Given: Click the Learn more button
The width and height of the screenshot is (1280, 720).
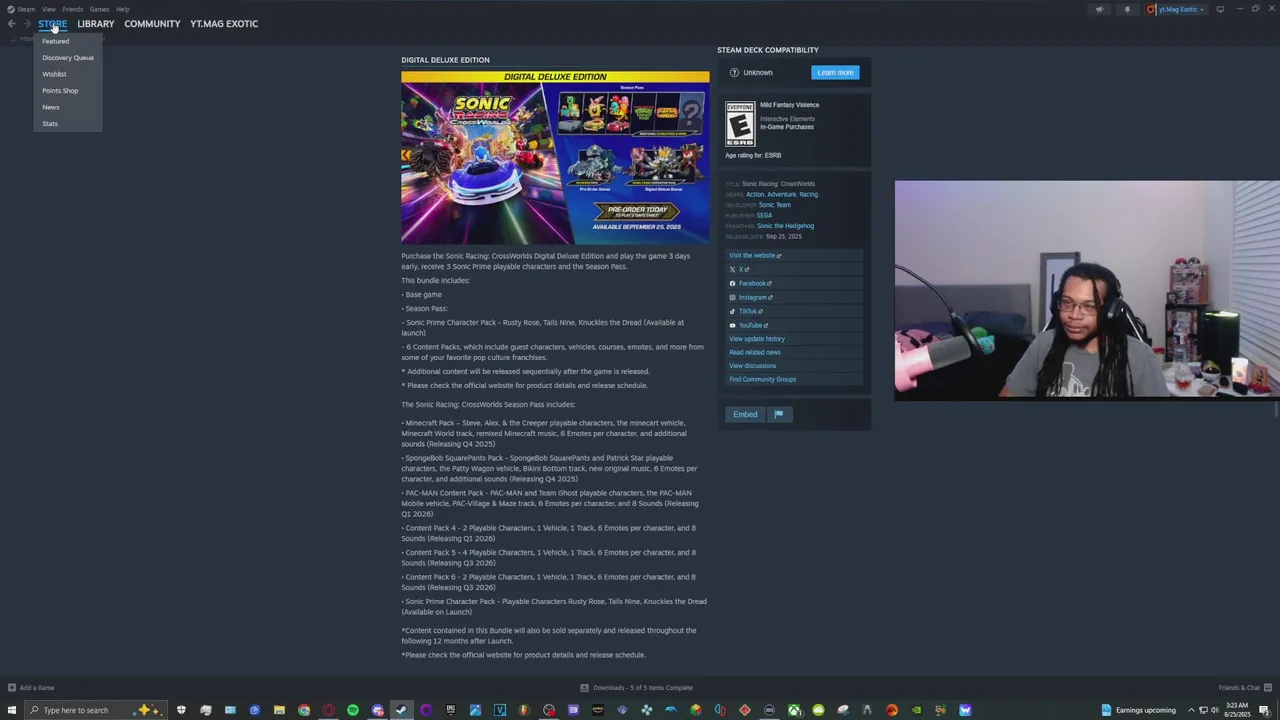Looking at the screenshot, I should click(x=835, y=72).
